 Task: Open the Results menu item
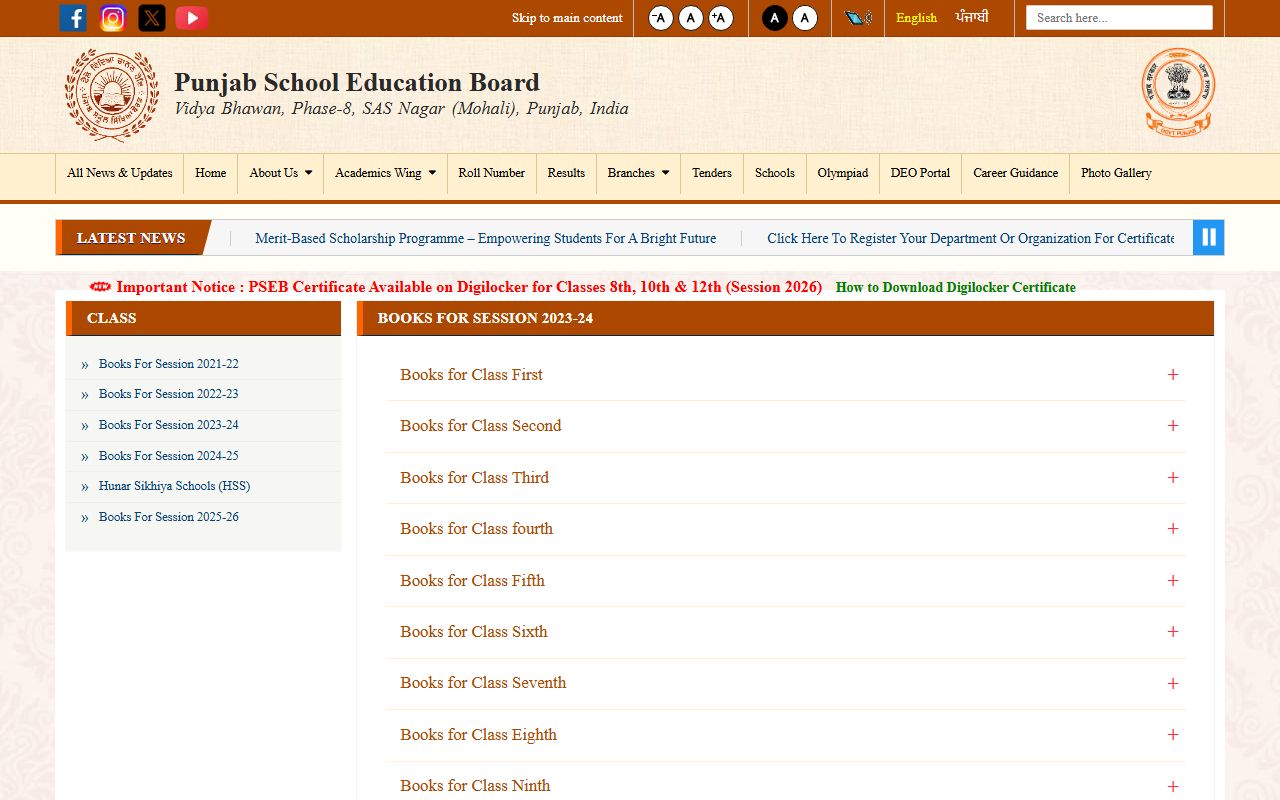click(x=566, y=173)
